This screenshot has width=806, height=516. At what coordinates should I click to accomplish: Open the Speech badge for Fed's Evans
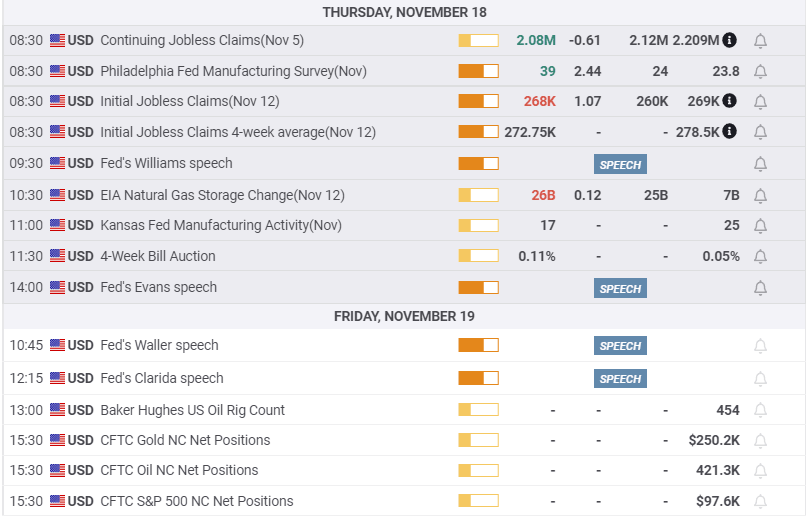[x=620, y=289]
